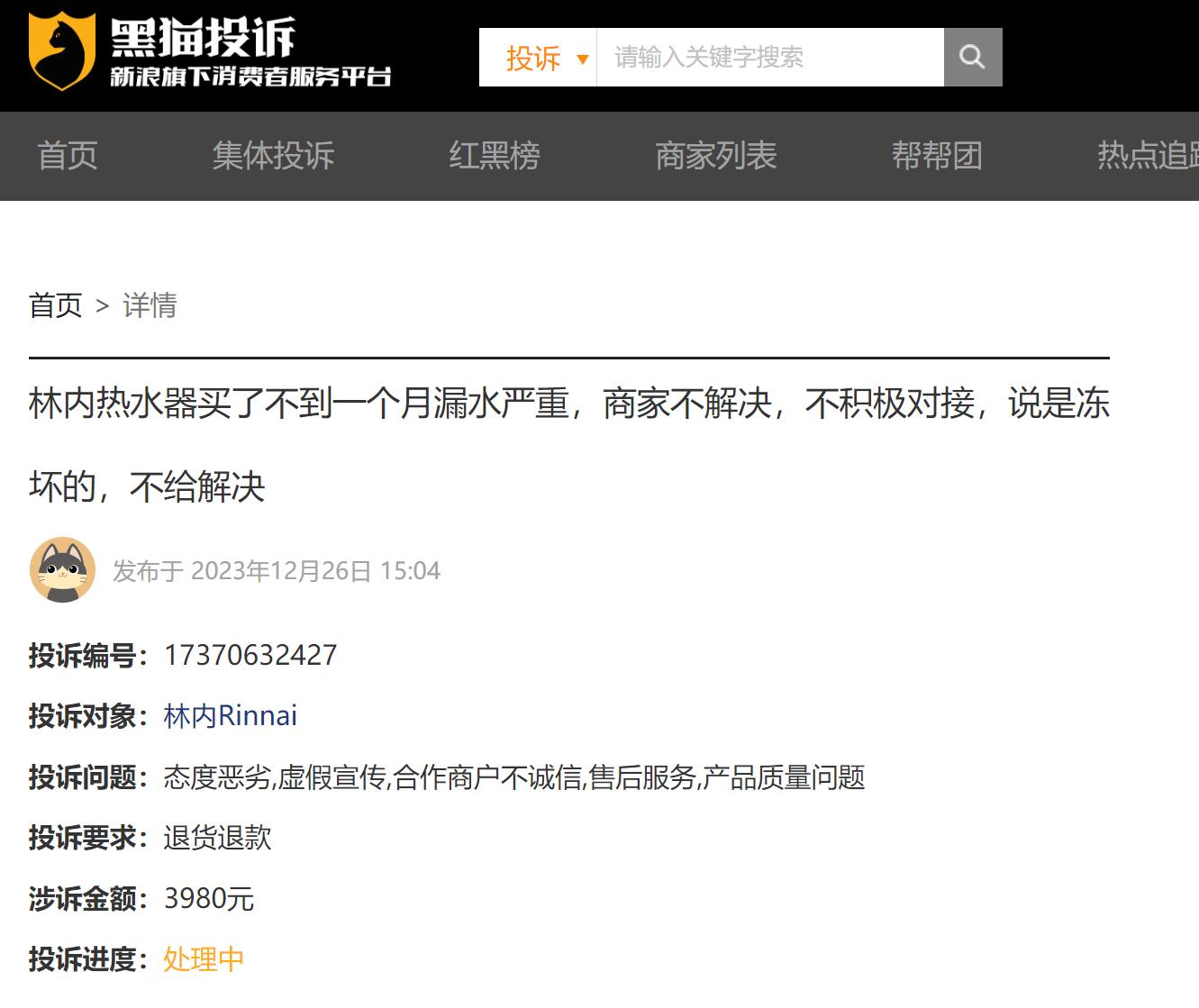Open the 林内Rinnai complaint target link

tap(229, 716)
